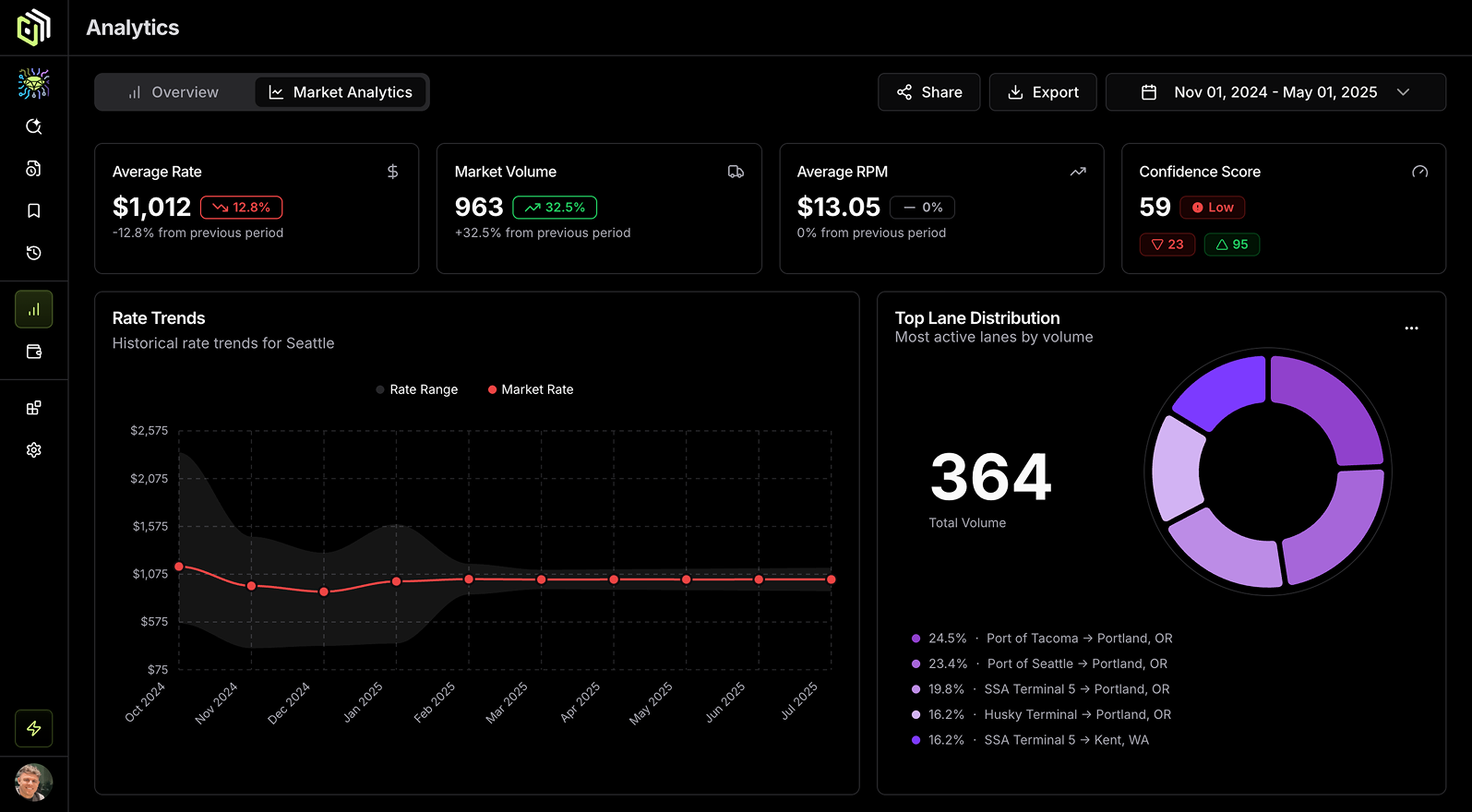
Task: Open the wallet icon in the sidebar
Action: (34, 352)
